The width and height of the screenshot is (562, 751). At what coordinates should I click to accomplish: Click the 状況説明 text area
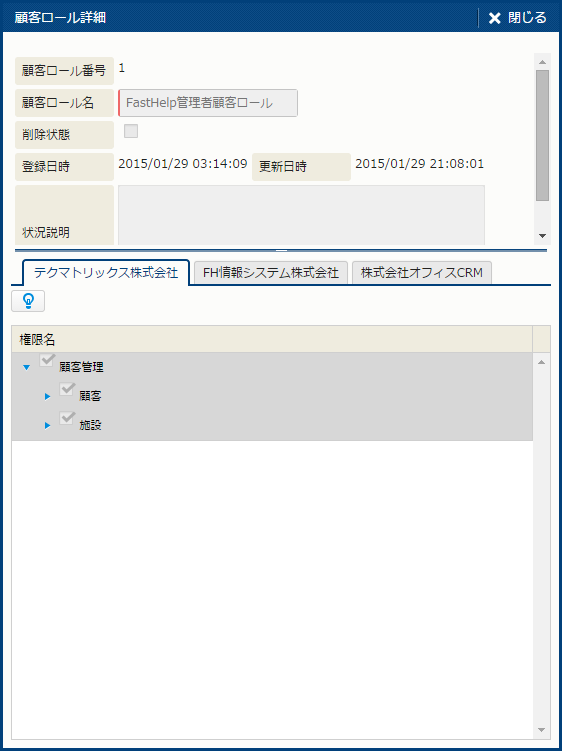[x=301, y=215]
